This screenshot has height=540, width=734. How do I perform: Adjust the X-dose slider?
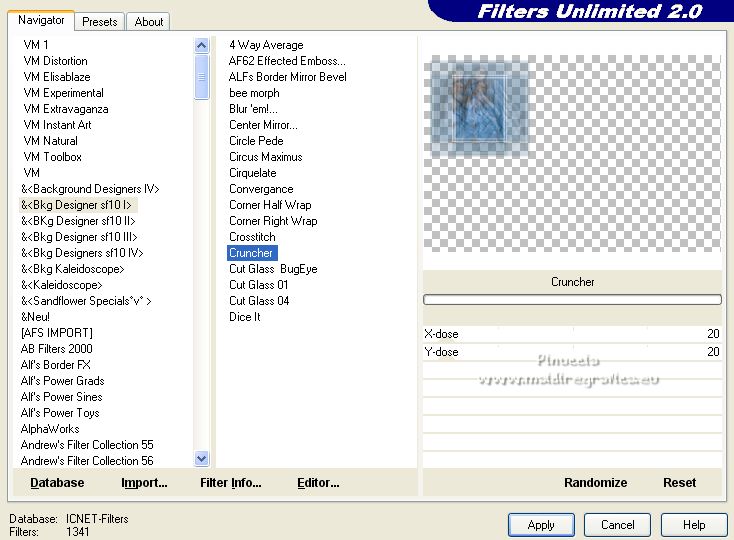(572, 334)
